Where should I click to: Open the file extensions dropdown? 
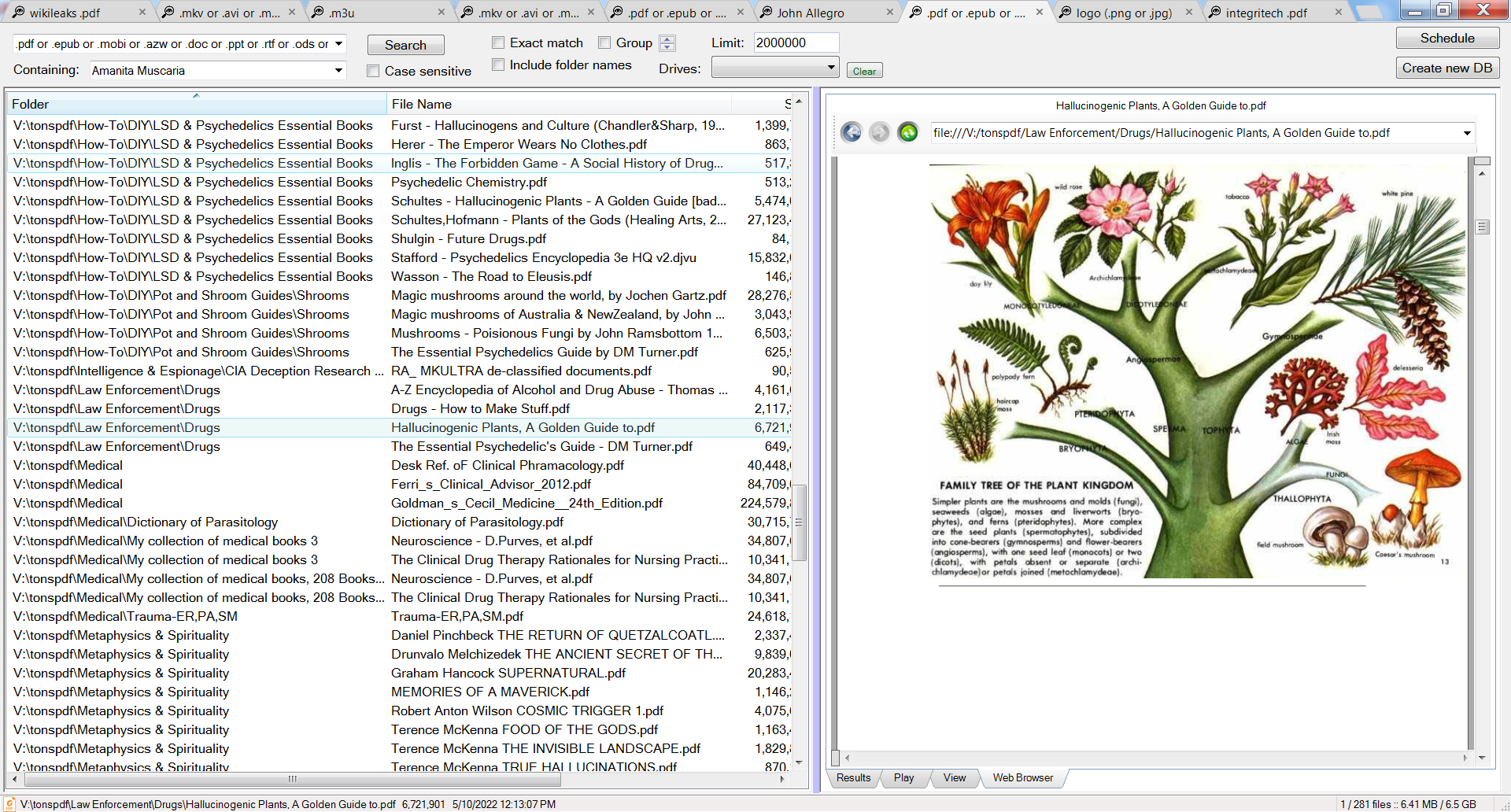click(338, 44)
